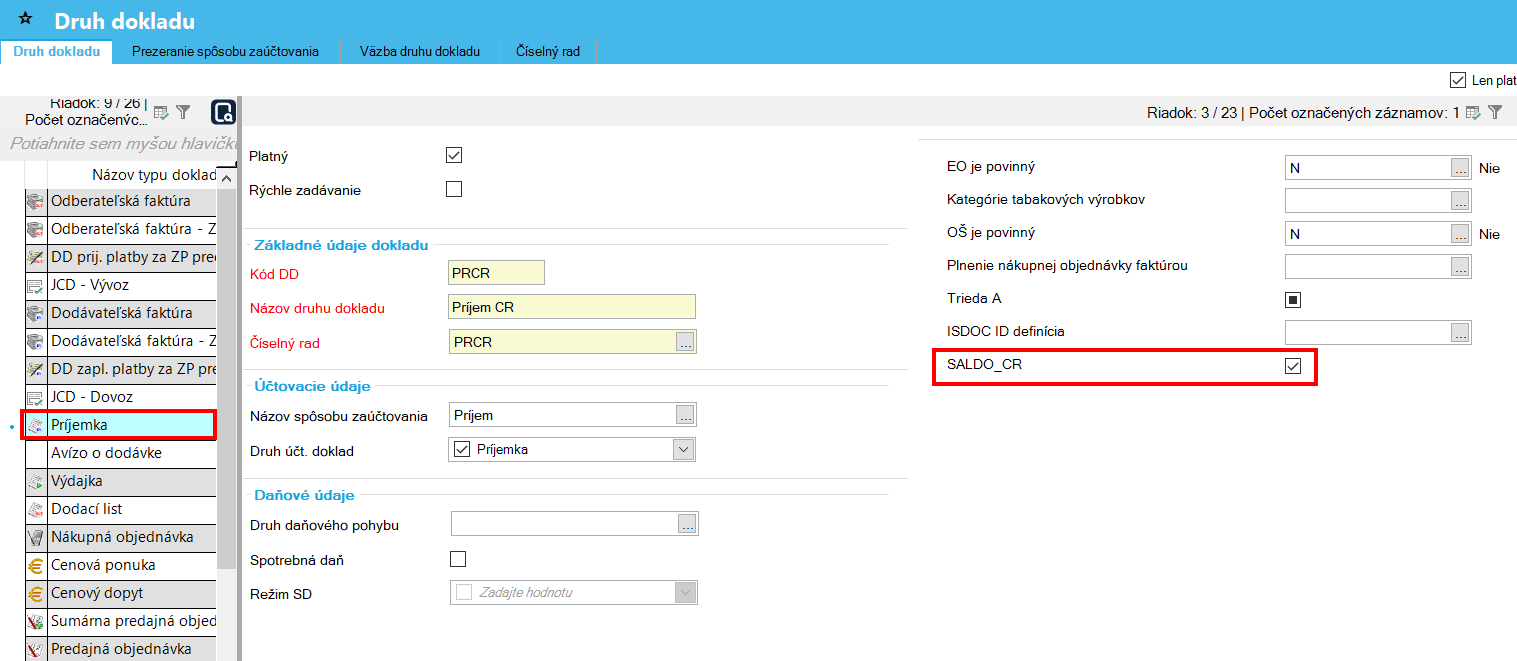Click the filter funnel icon in left list header

183,112
